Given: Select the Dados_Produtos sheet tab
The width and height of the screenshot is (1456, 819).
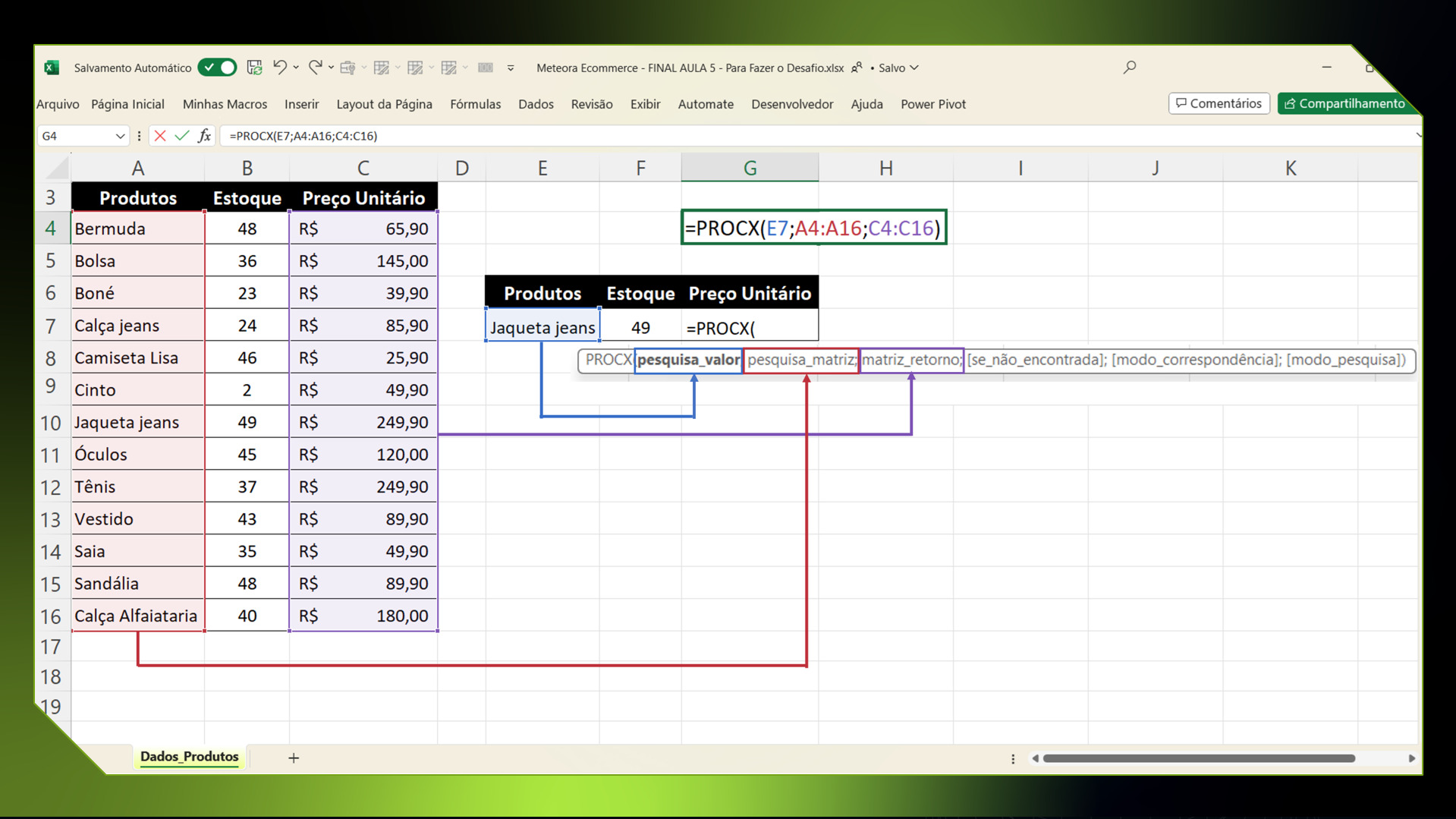Looking at the screenshot, I should pos(189,757).
